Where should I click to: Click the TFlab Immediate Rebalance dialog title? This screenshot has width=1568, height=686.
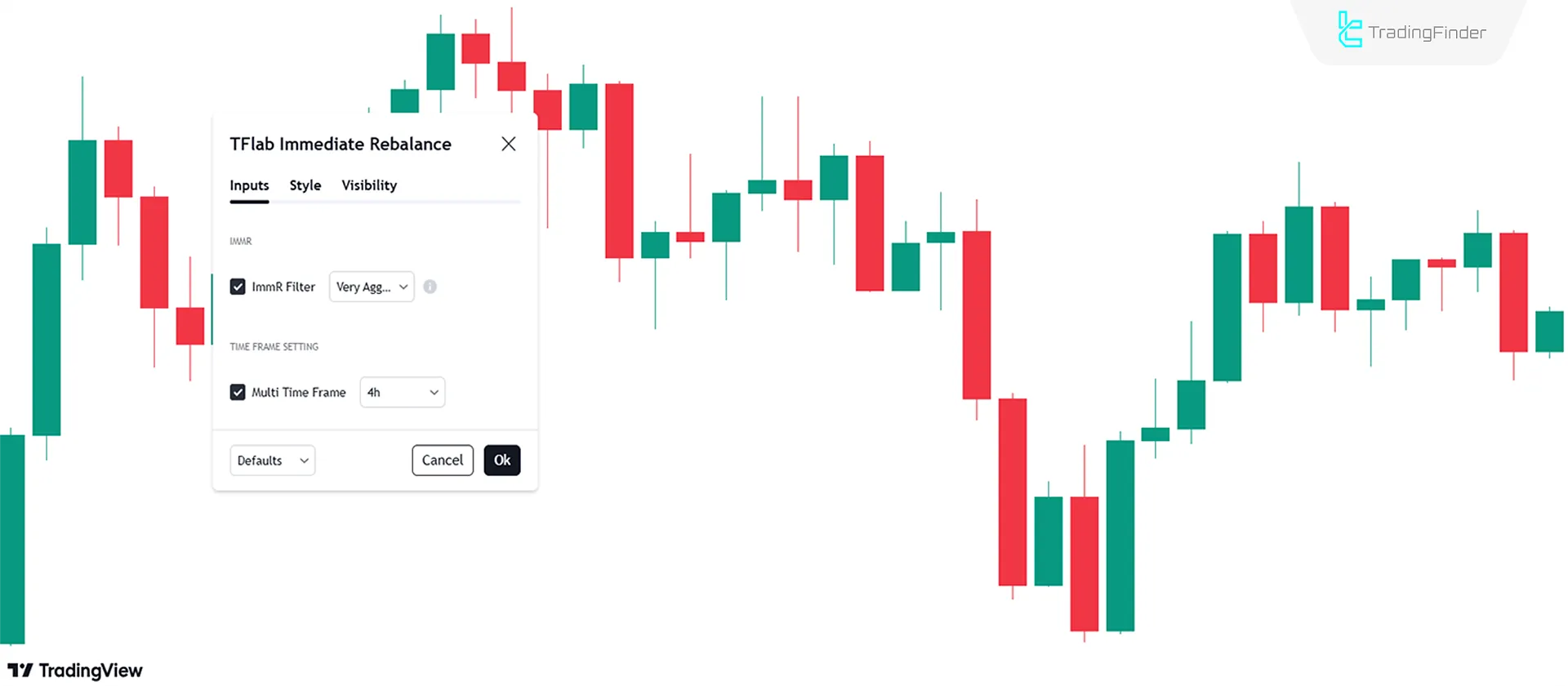[x=341, y=144]
